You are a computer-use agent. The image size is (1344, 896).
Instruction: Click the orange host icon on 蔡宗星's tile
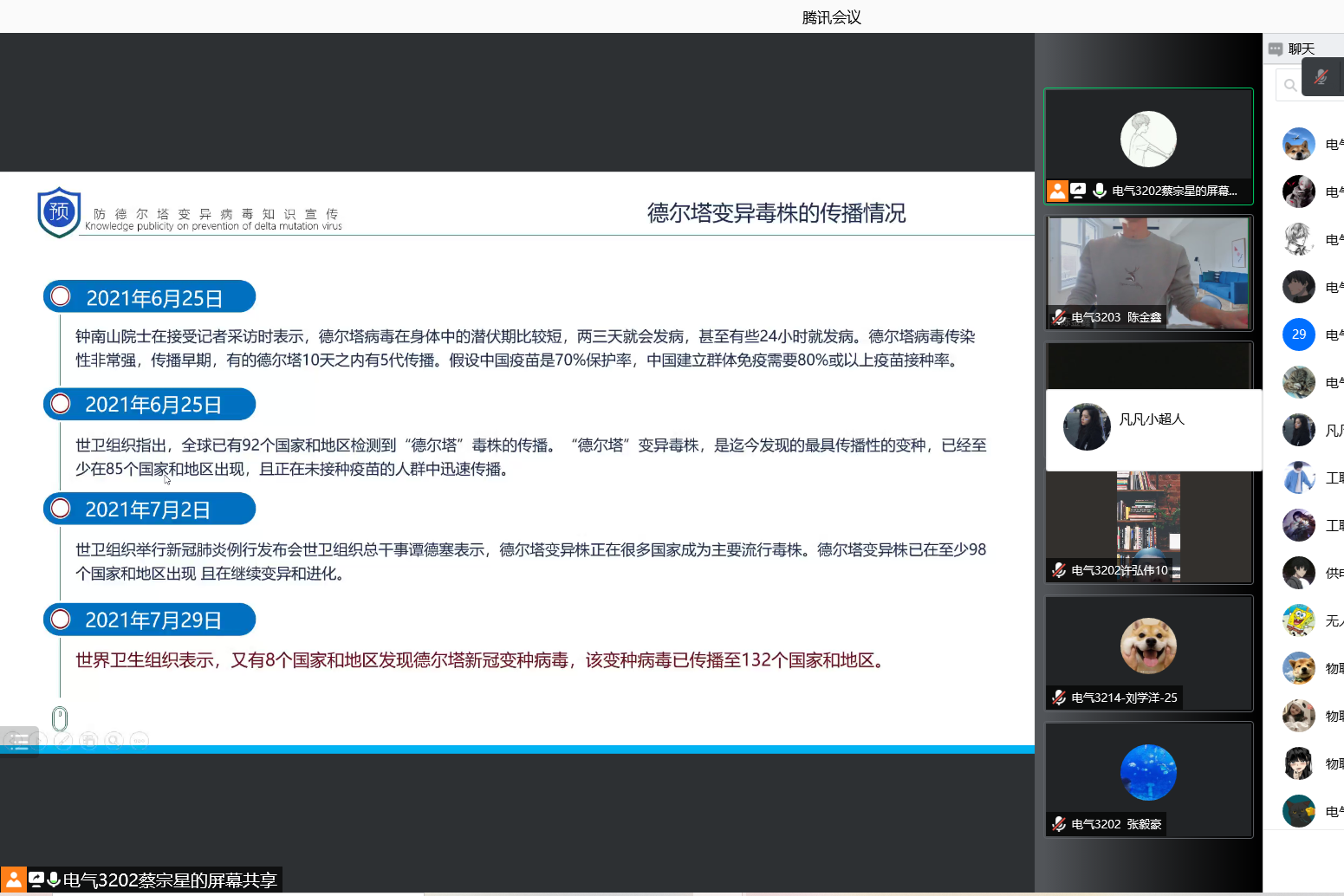1057,191
